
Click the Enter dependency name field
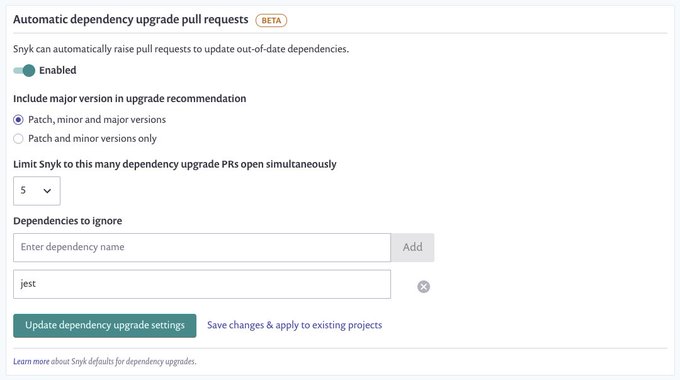click(x=202, y=247)
